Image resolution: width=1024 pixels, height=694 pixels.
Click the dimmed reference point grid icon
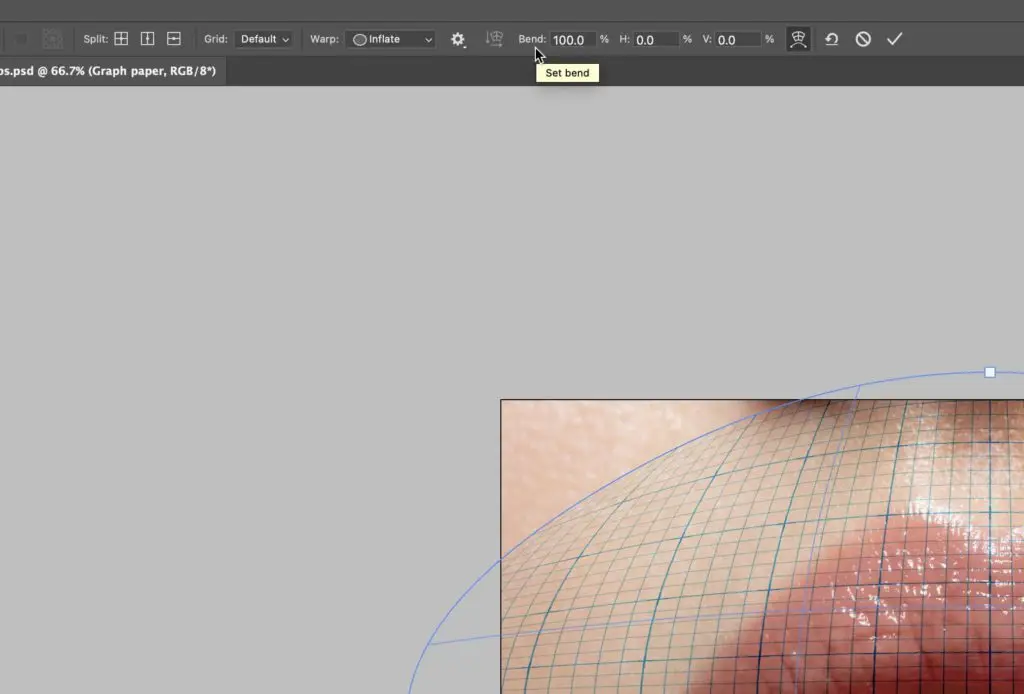pyautogui.click(x=52, y=39)
